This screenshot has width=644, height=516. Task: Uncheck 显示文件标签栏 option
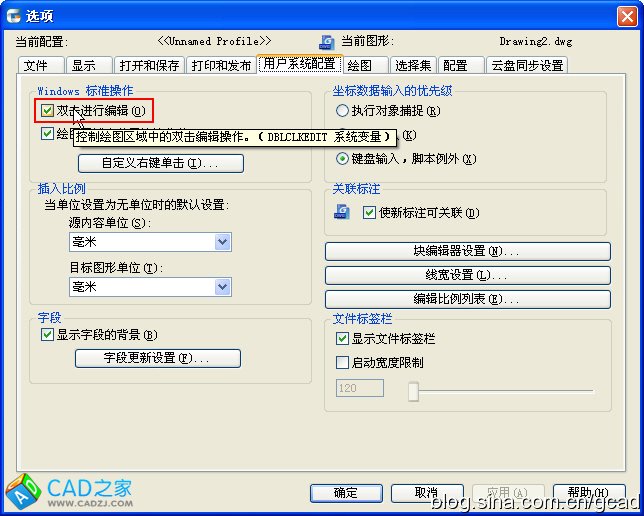point(343,339)
